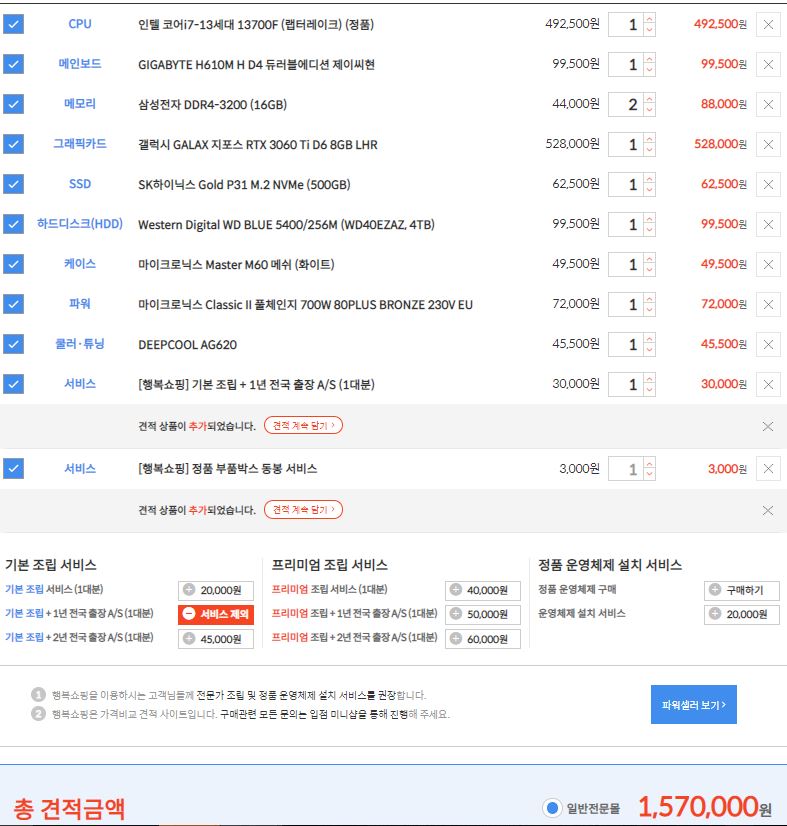
Task: Toggle the 메모리 row checkbox
Action: coord(13,104)
